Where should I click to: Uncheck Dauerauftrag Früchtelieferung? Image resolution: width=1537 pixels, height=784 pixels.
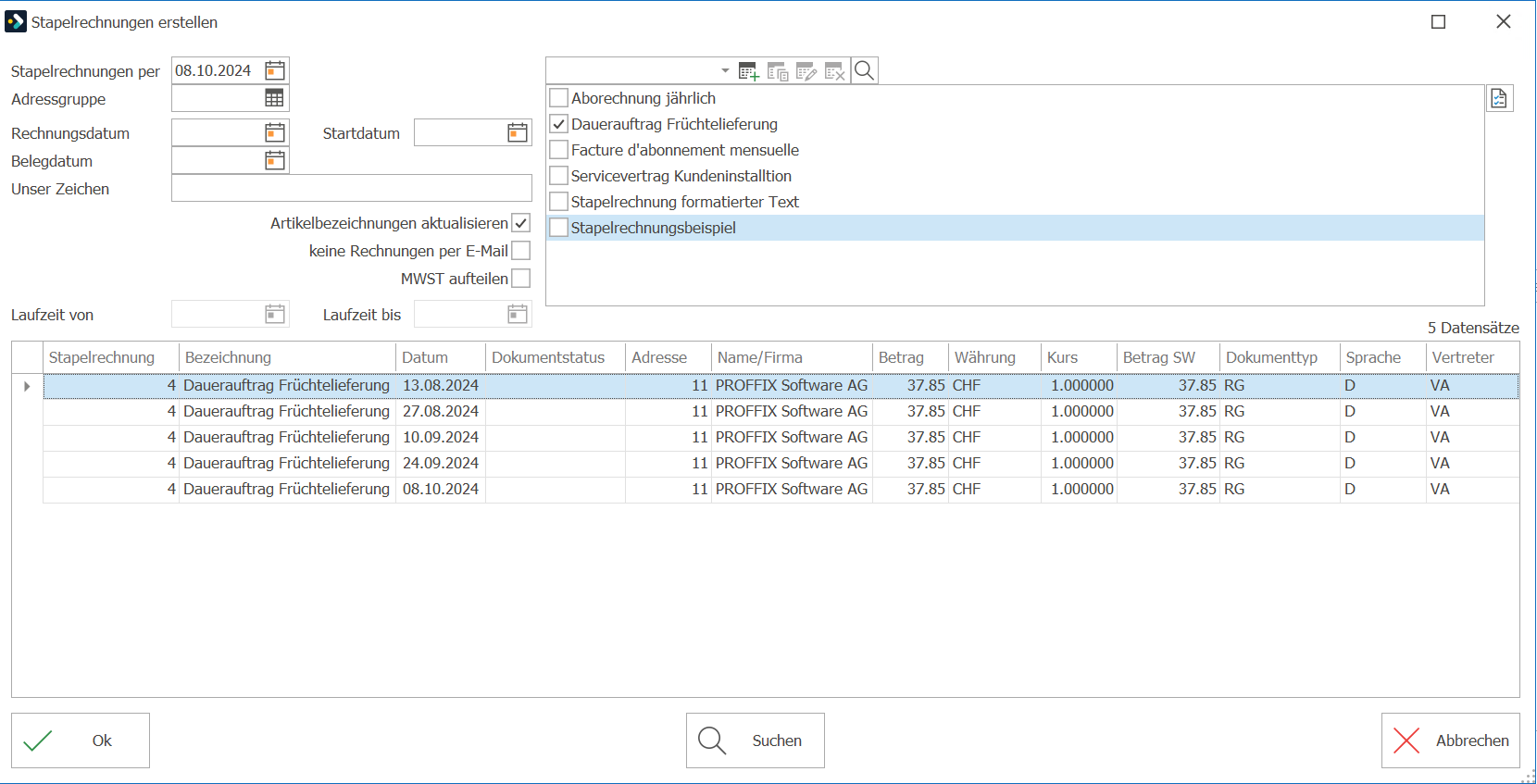(558, 123)
